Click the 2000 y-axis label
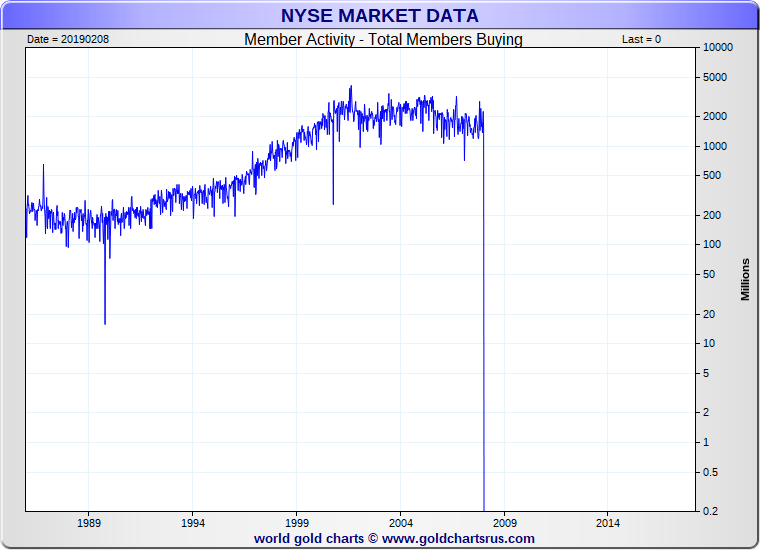Screen dimensions: 760x550 pos(715,116)
